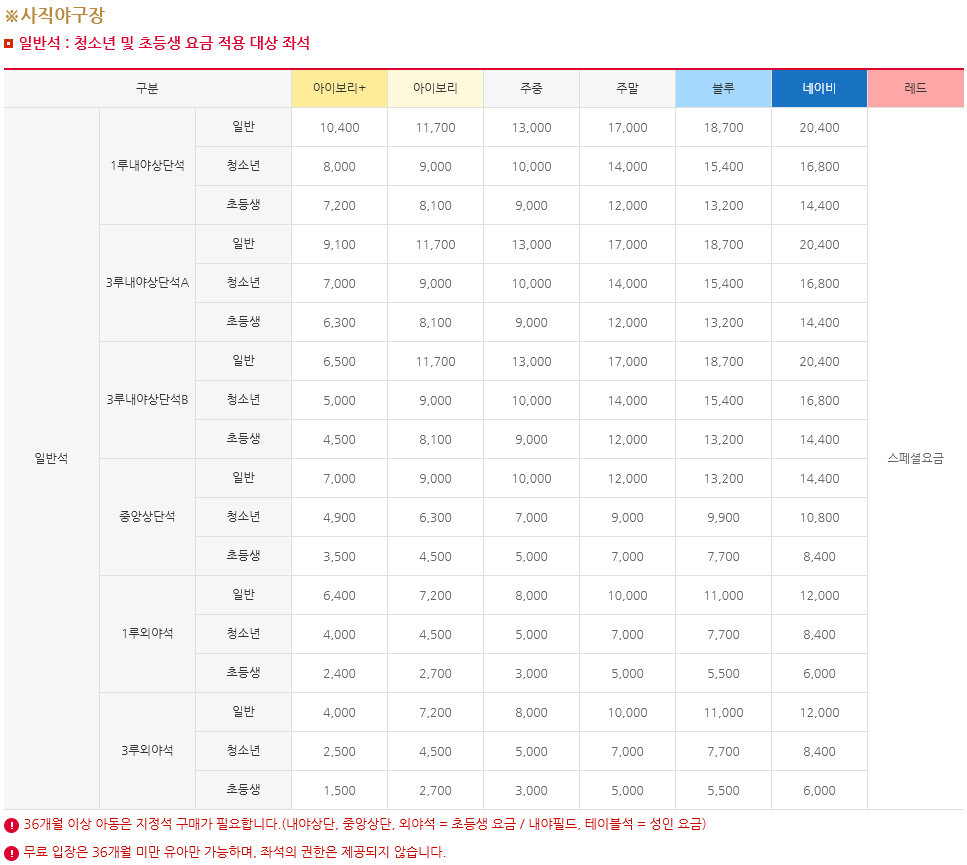The image size is (967, 865).
Task: Click the 11,000 블루 price for 1루외야석 일반
Action: click(723, 596)
